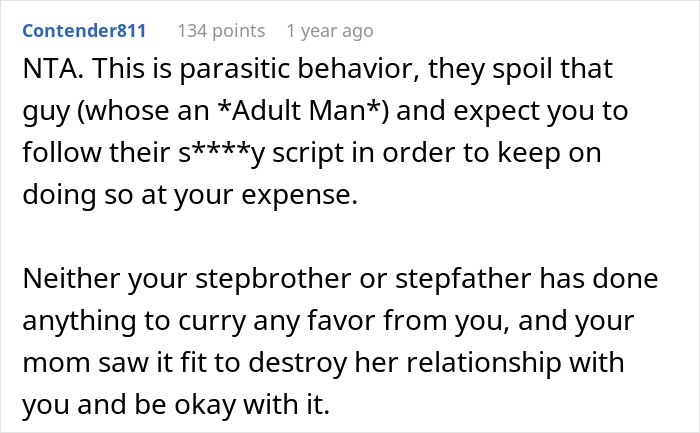
Task: Click the word NTA in the comment
Action: point(53,69)
